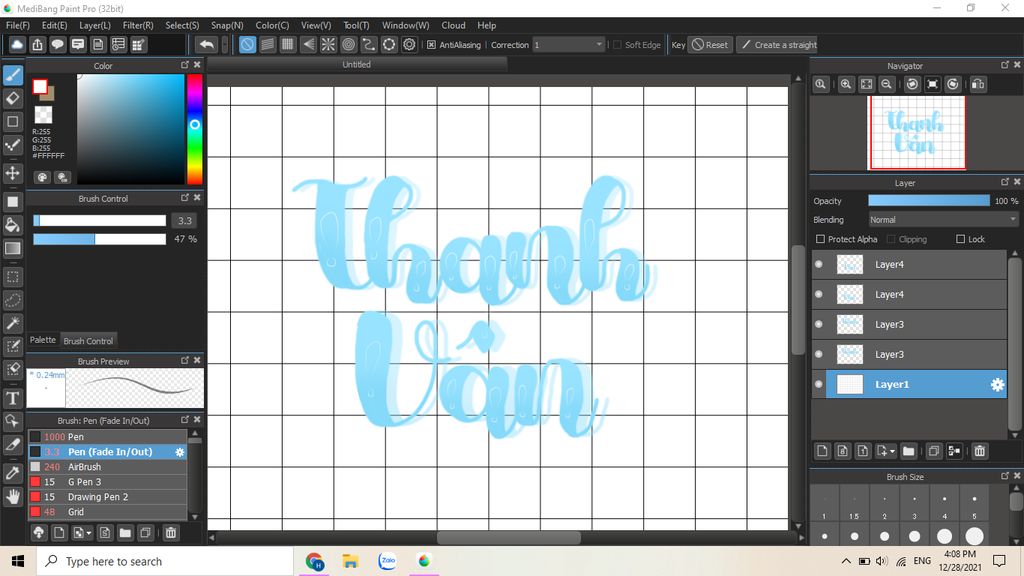Image resolution: width=1024 pixels, height=576 pixels.
Task: Enable the layer Lock checkbox
Action: (961, 239)
